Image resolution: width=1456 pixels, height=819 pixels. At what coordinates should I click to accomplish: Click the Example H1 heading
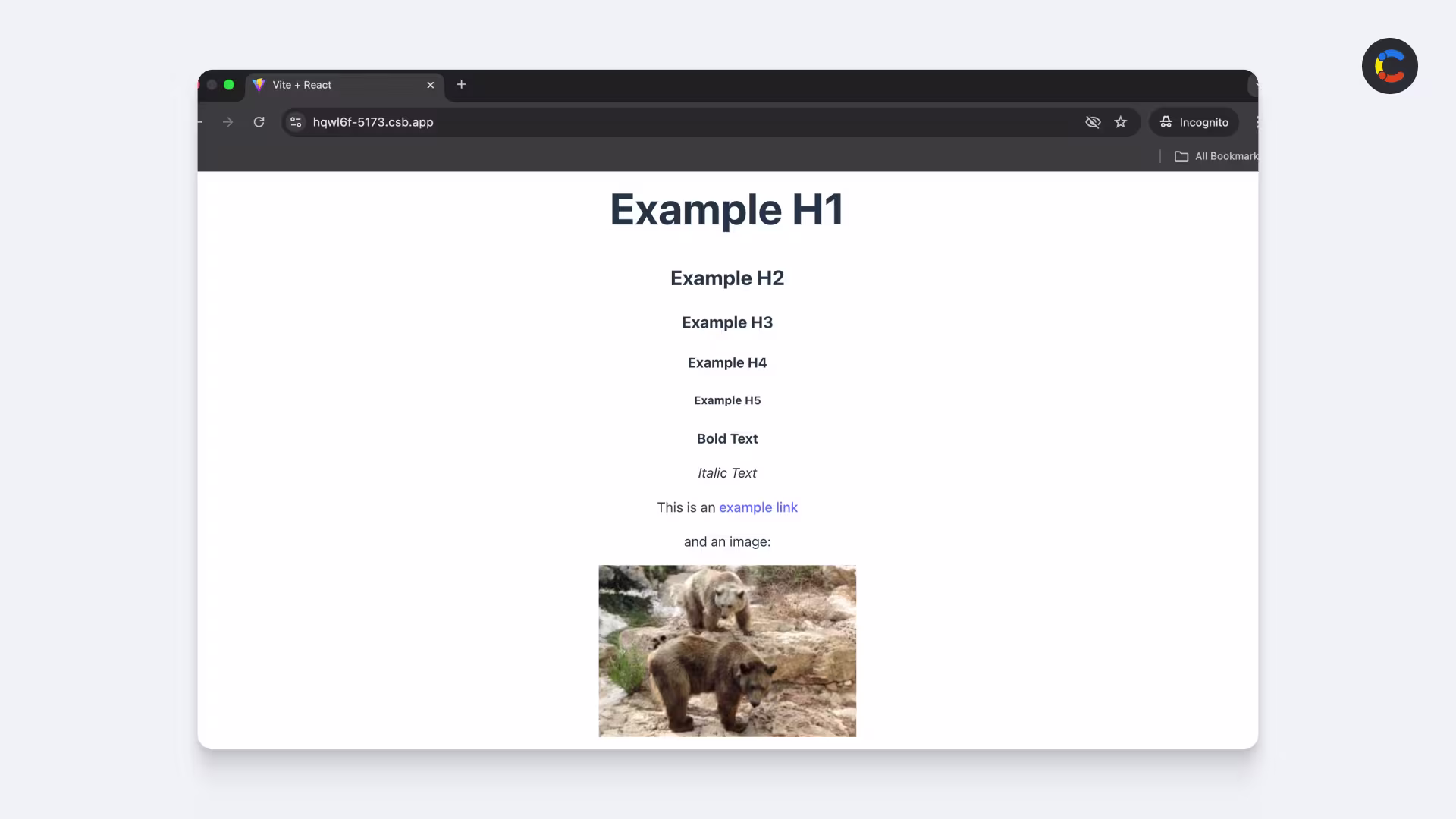click(x=727, y=209)
